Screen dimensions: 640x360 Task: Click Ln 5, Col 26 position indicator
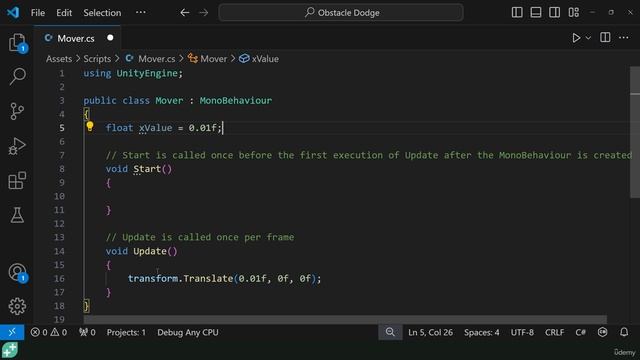(430, 332)
